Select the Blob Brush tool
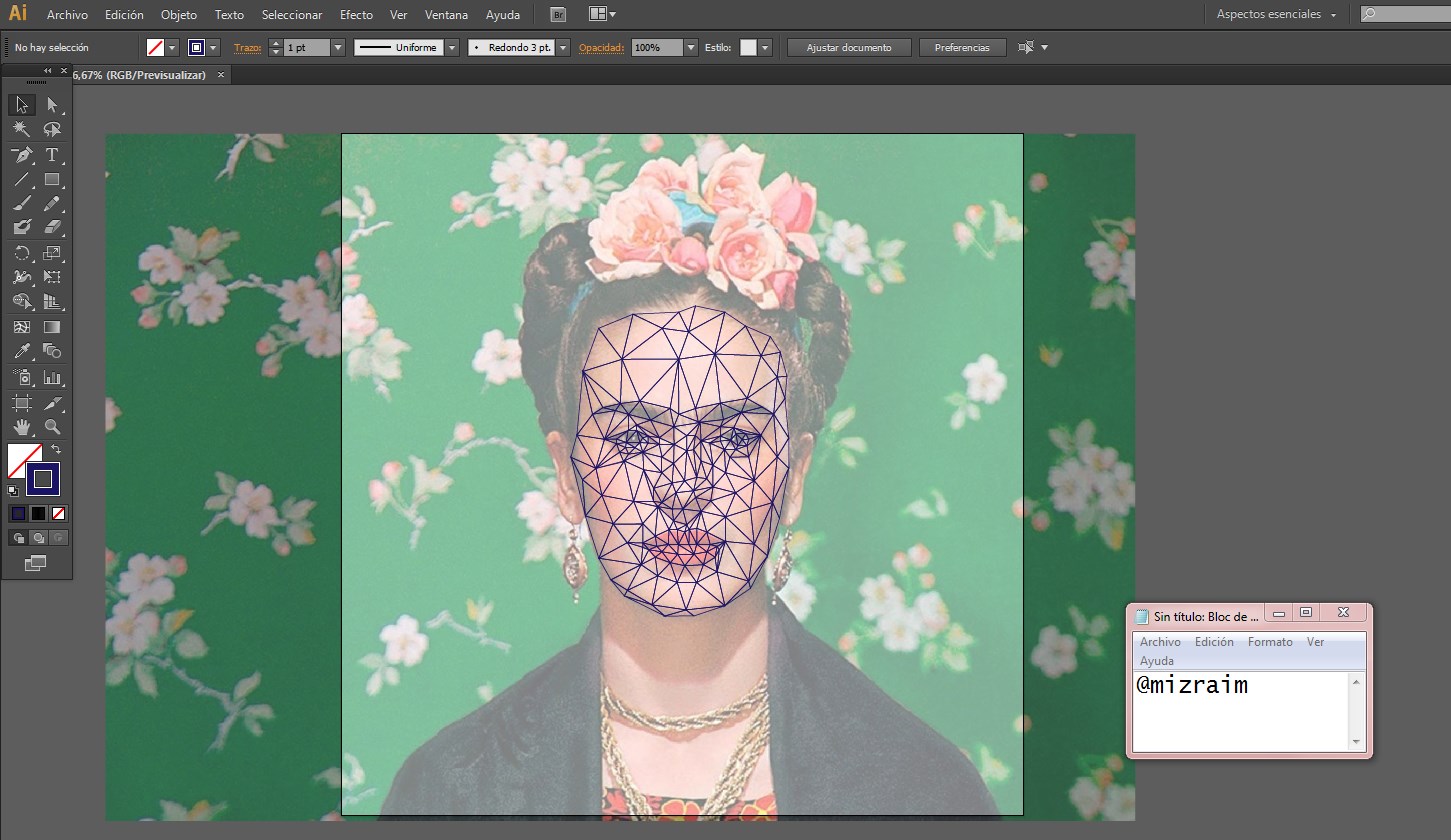1451x840 pixels. coord(22,227)
